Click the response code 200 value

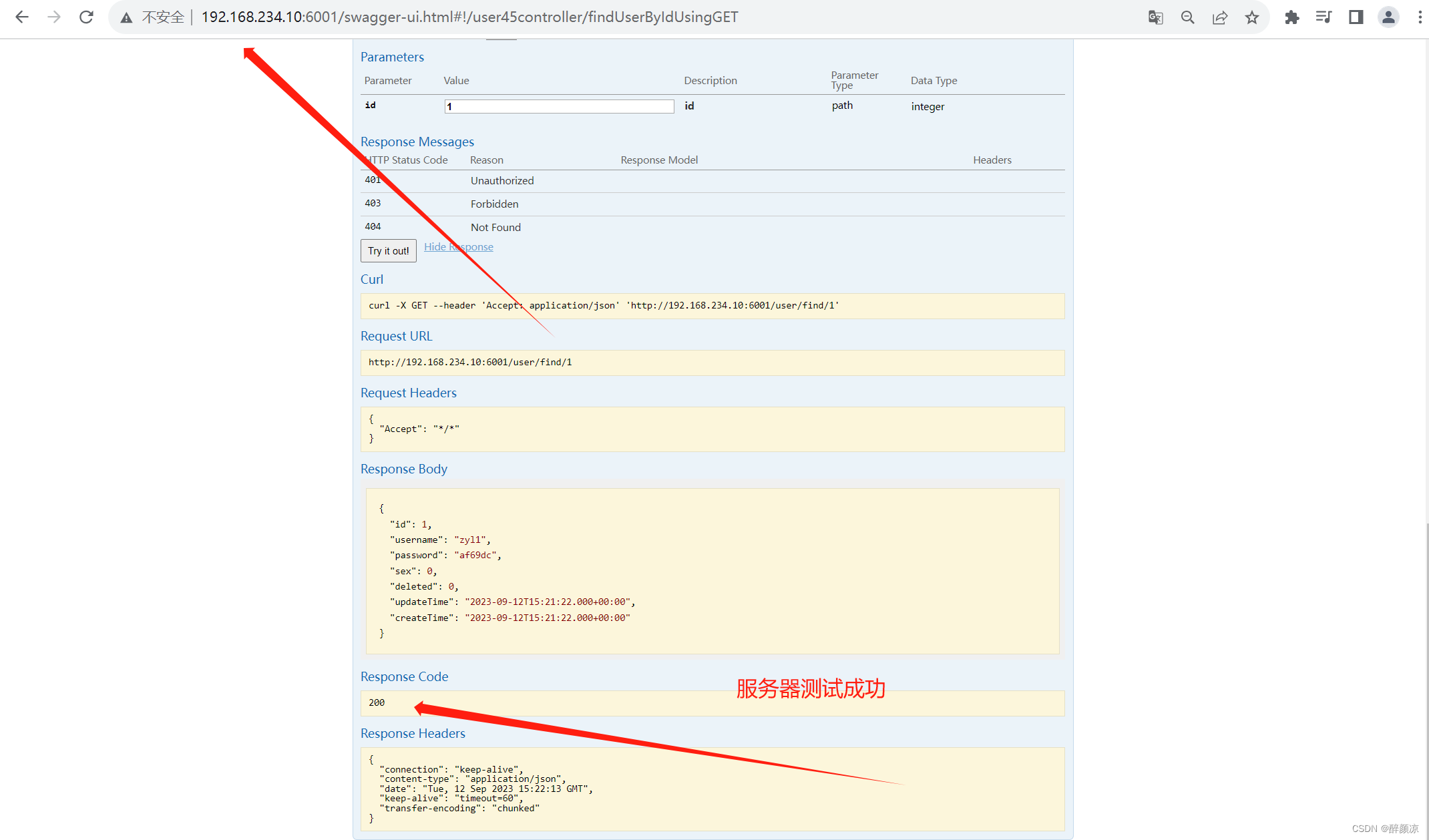click(x=377, y=703)
